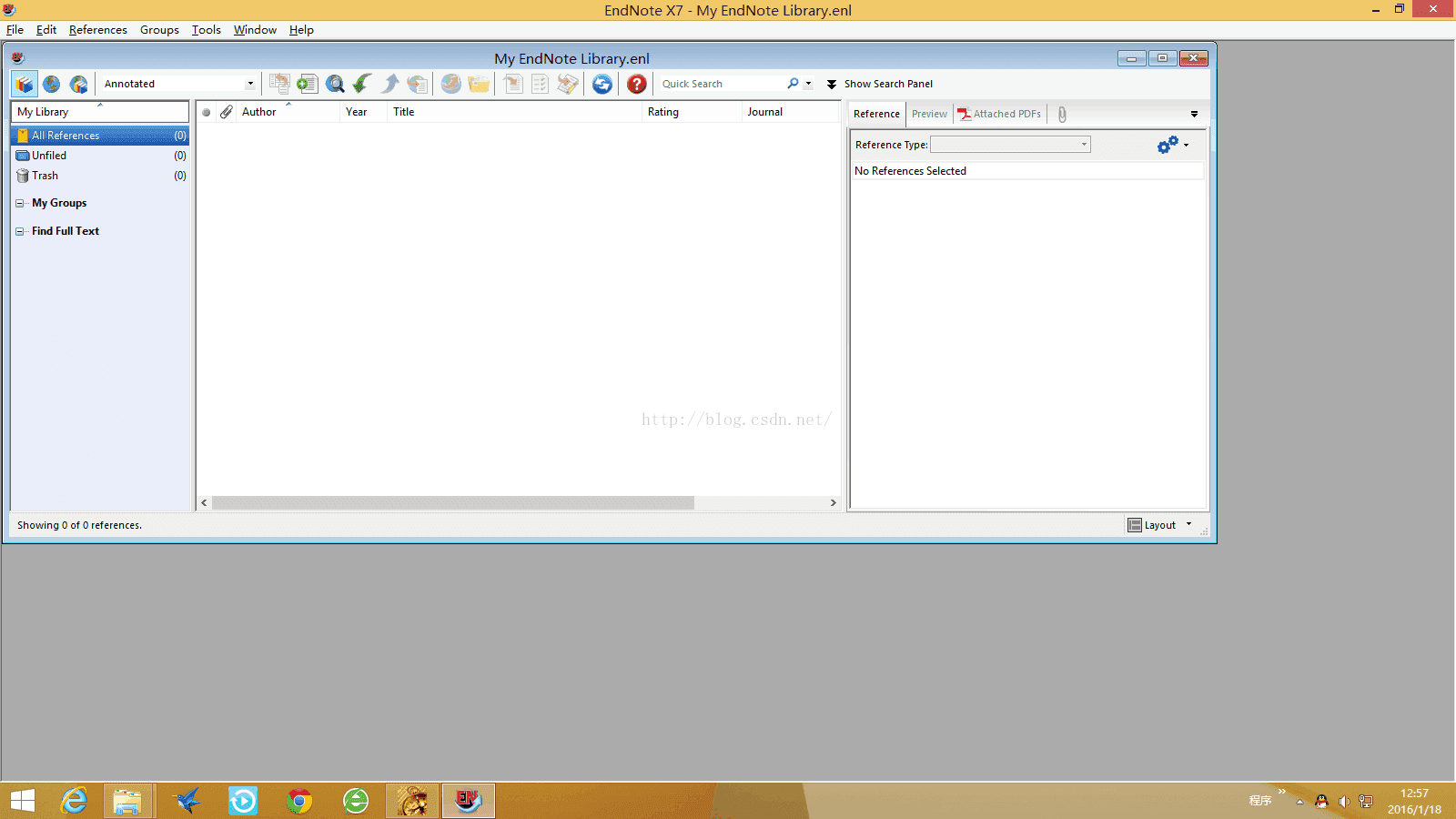Select the Unfiled group
The width and height of the screenshot is (1456, 819).
click(100, 156)
